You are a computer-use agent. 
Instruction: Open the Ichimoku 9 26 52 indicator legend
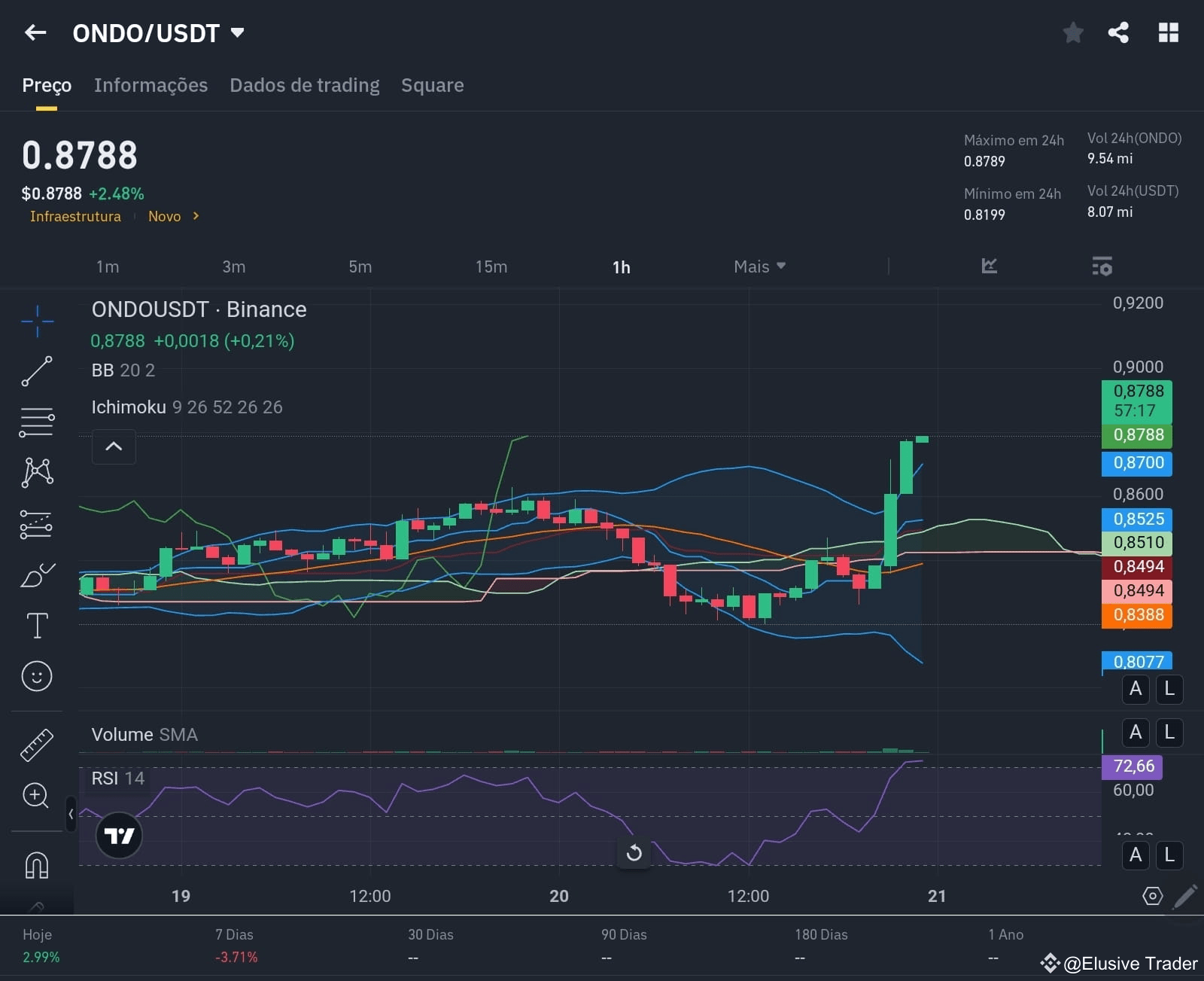187,407
